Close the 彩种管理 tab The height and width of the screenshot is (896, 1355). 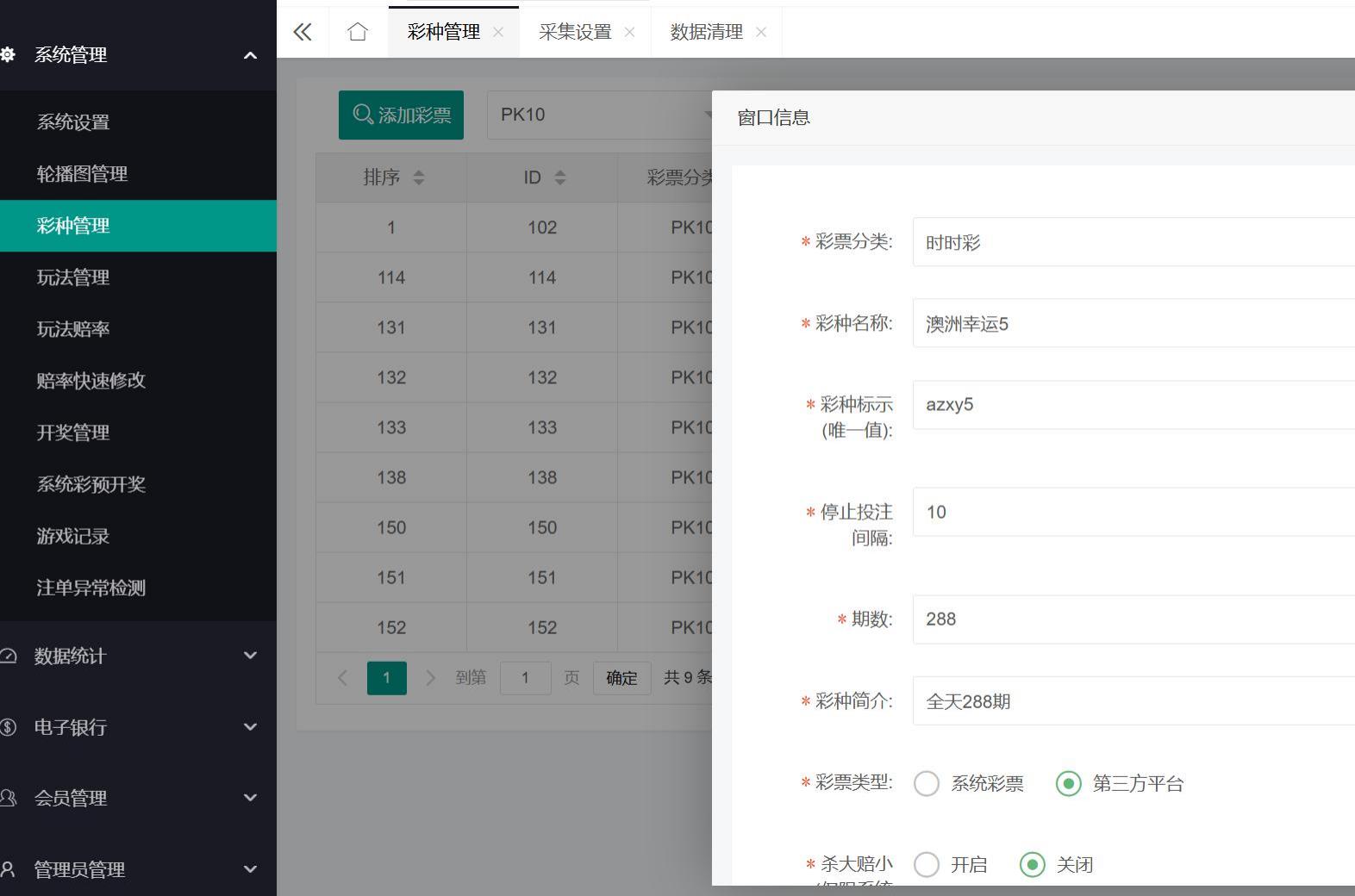tap(498, 33)
